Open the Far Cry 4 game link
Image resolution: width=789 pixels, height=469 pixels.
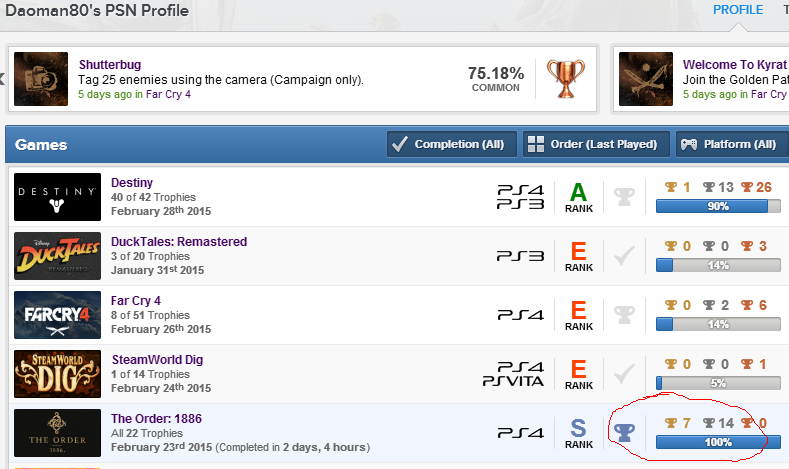(x=136, y=300)
